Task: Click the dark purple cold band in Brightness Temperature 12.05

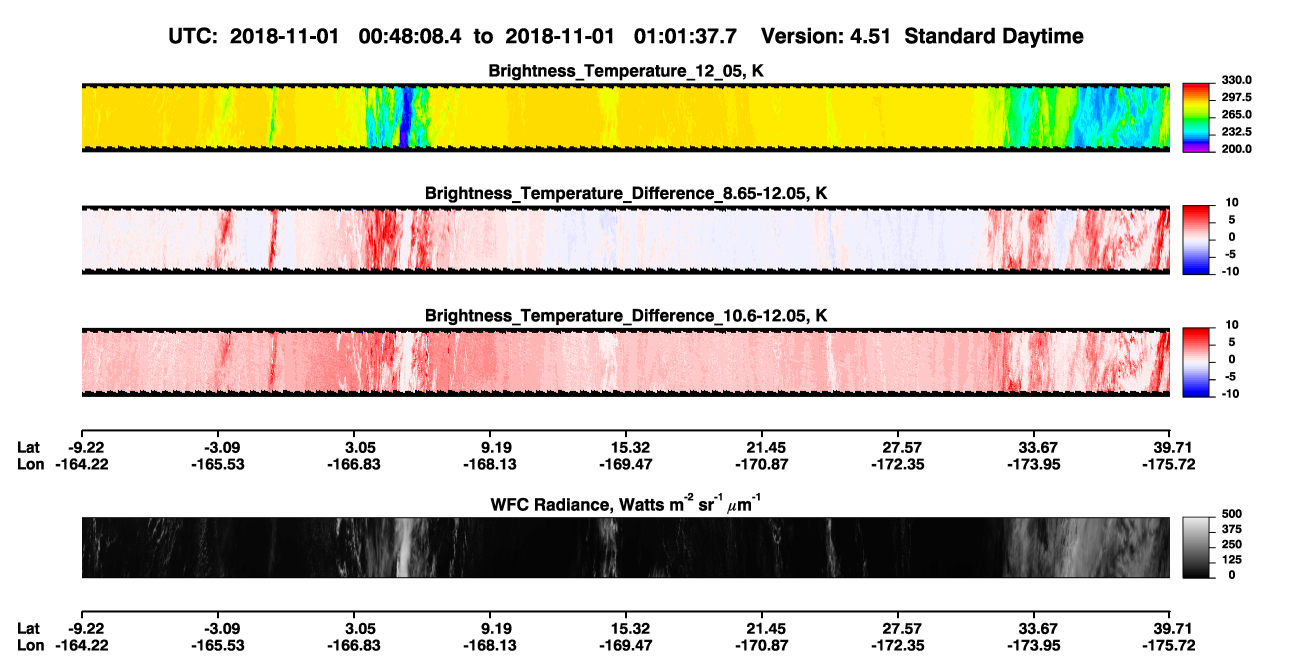Action: (405, 117)
